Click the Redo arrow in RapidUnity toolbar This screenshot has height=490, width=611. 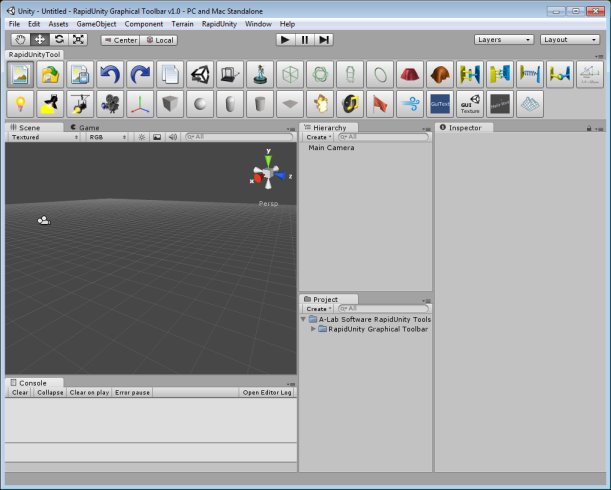tap(139, 74)
